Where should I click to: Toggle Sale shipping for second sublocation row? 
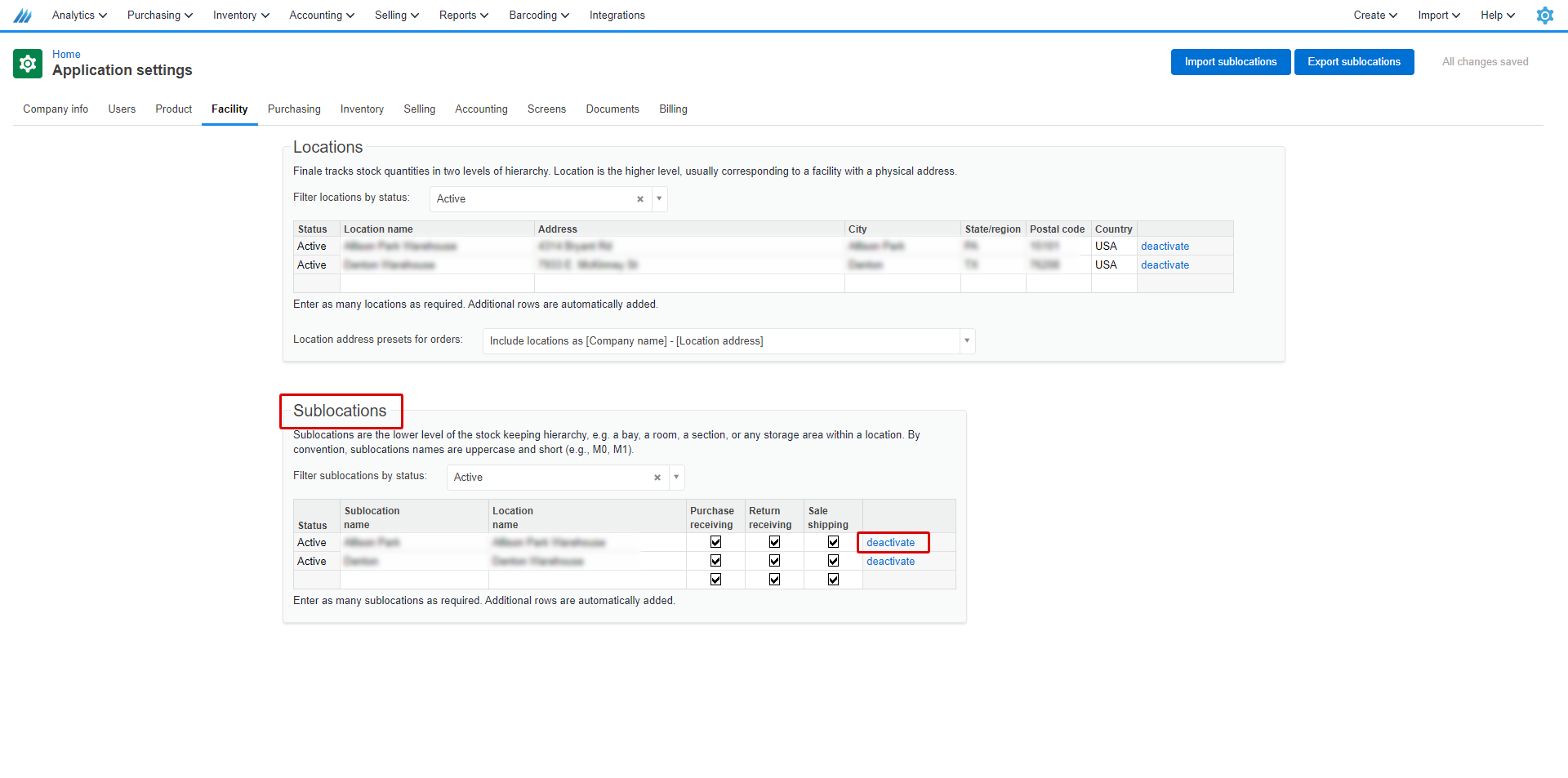tap(834, 561)
